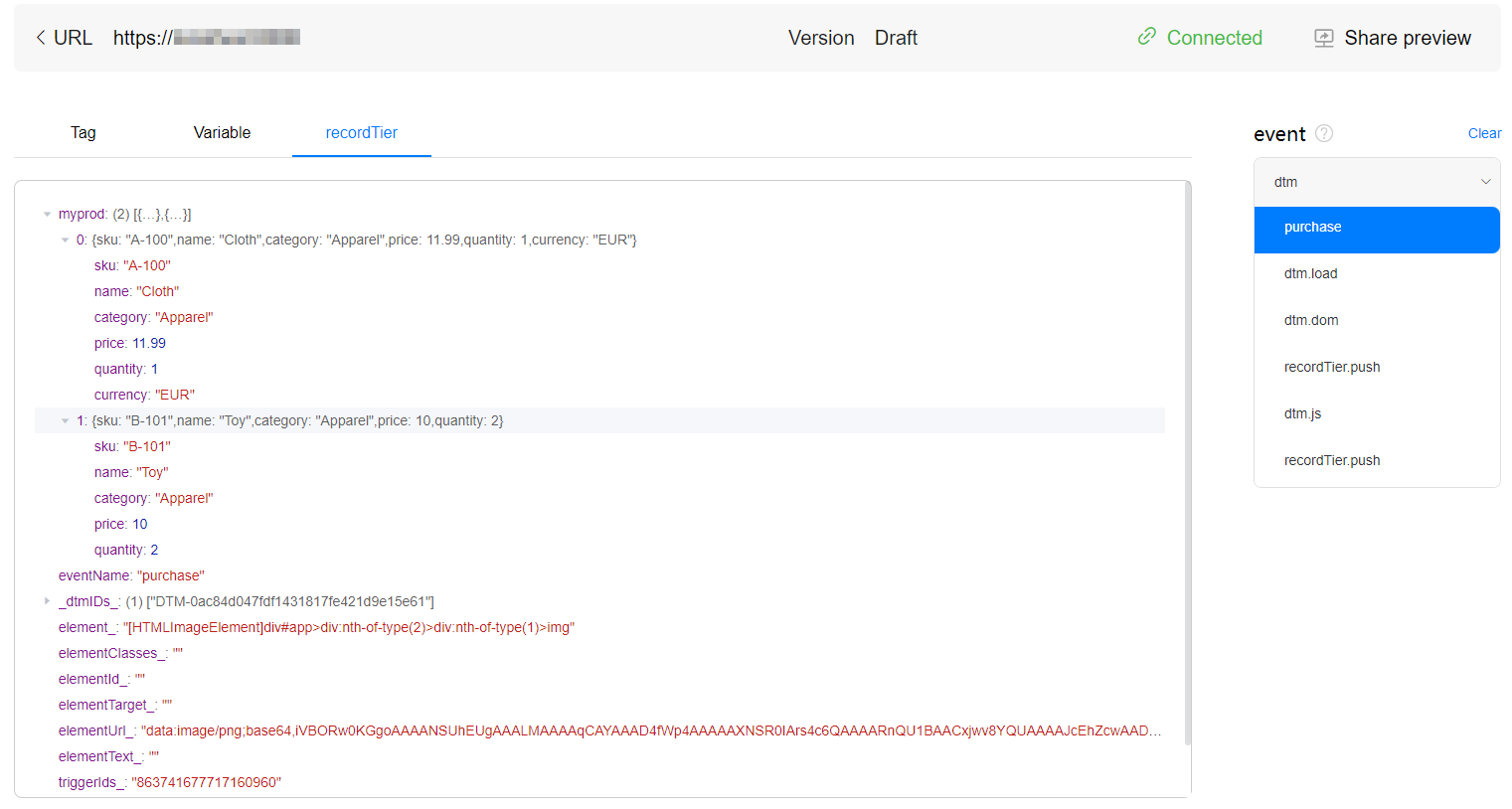Collapse the myprod array node

tap(47, 214)
